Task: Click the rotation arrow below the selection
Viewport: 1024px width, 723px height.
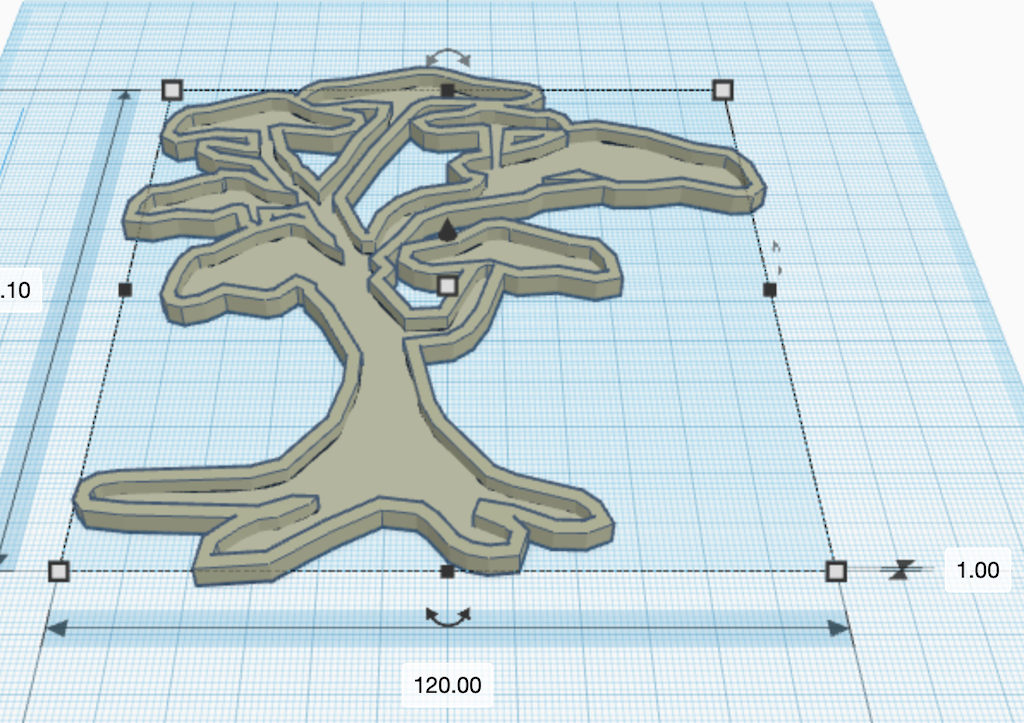Action: pyautogui.click(x=447, y=616)
